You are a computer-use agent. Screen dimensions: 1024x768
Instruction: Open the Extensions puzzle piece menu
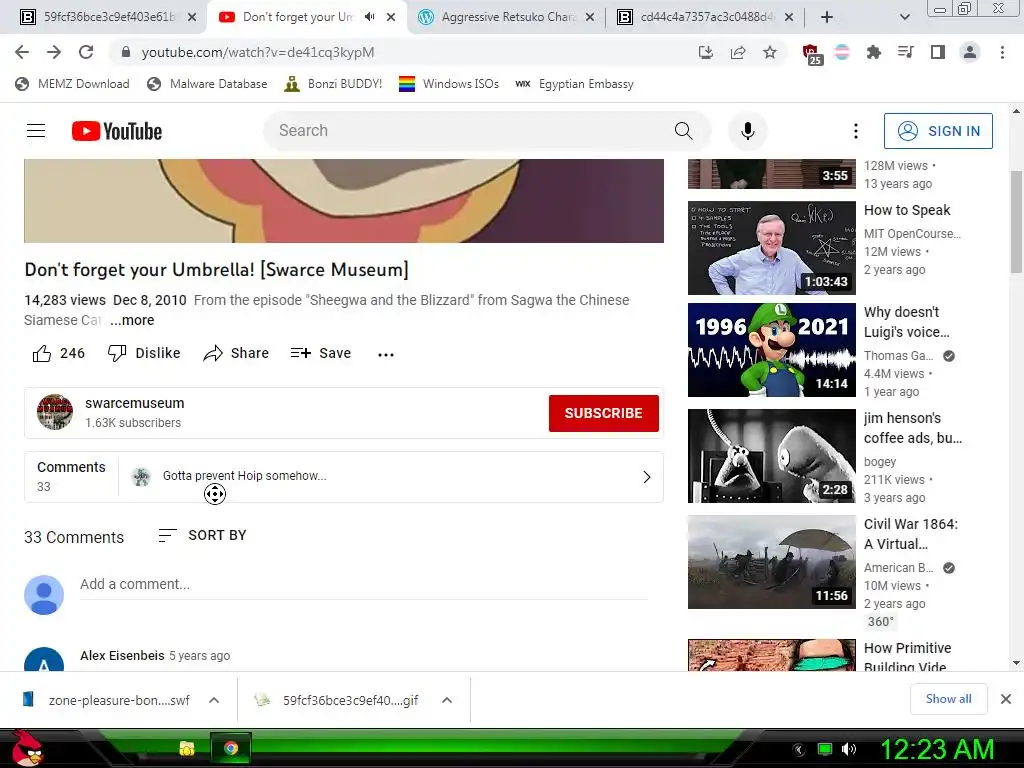click(x=874, y=52)
